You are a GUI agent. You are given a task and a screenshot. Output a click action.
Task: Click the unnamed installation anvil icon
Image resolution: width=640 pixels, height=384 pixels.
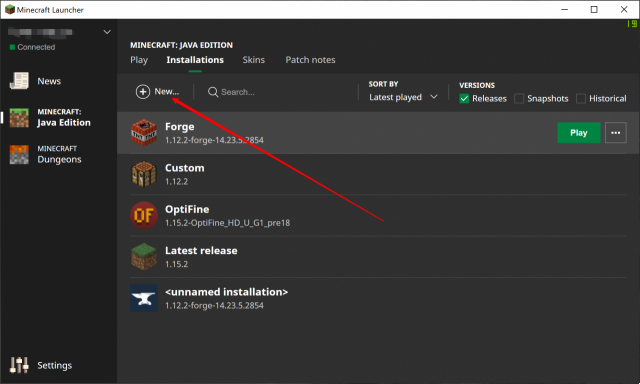click(144, 298)
